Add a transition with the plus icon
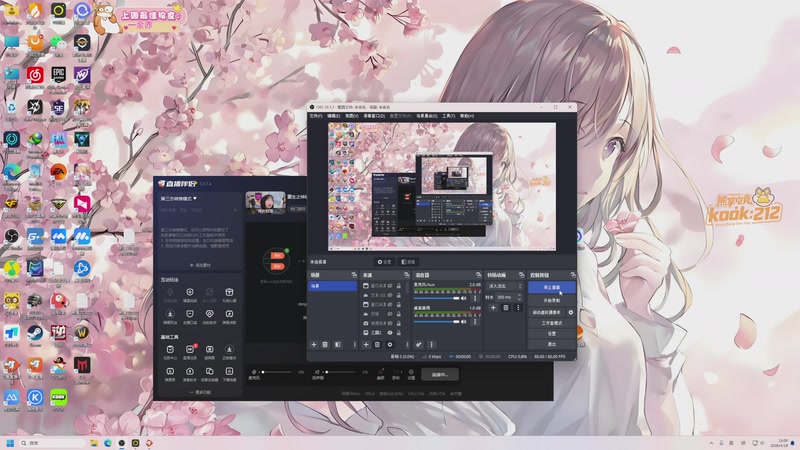Viewport: 800px width, 450px height. (493, 308)
